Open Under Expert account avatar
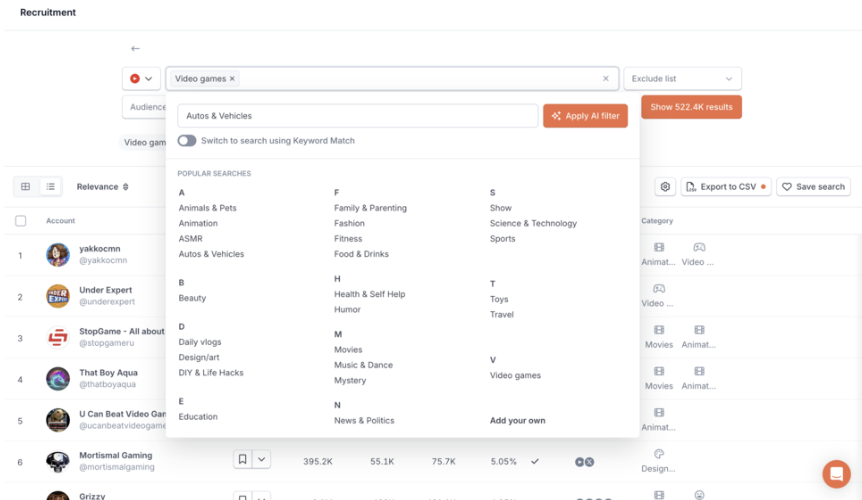 pos(58,296)
